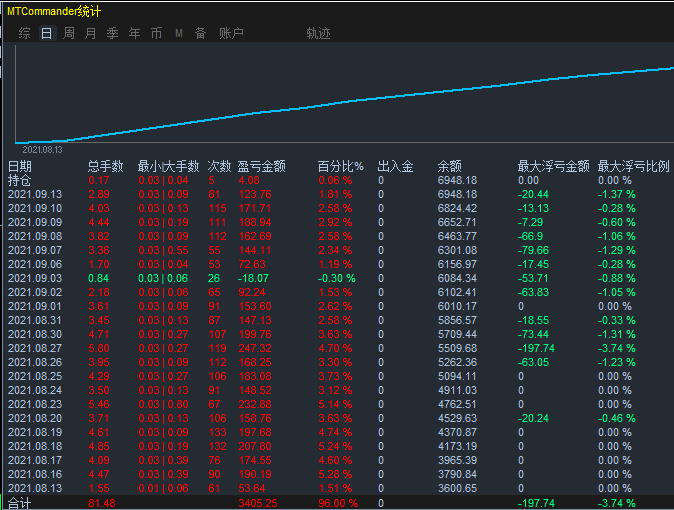Click the 81.48 total lots value
This screenshot has width=674, height=510.
(x=102, y=503)
